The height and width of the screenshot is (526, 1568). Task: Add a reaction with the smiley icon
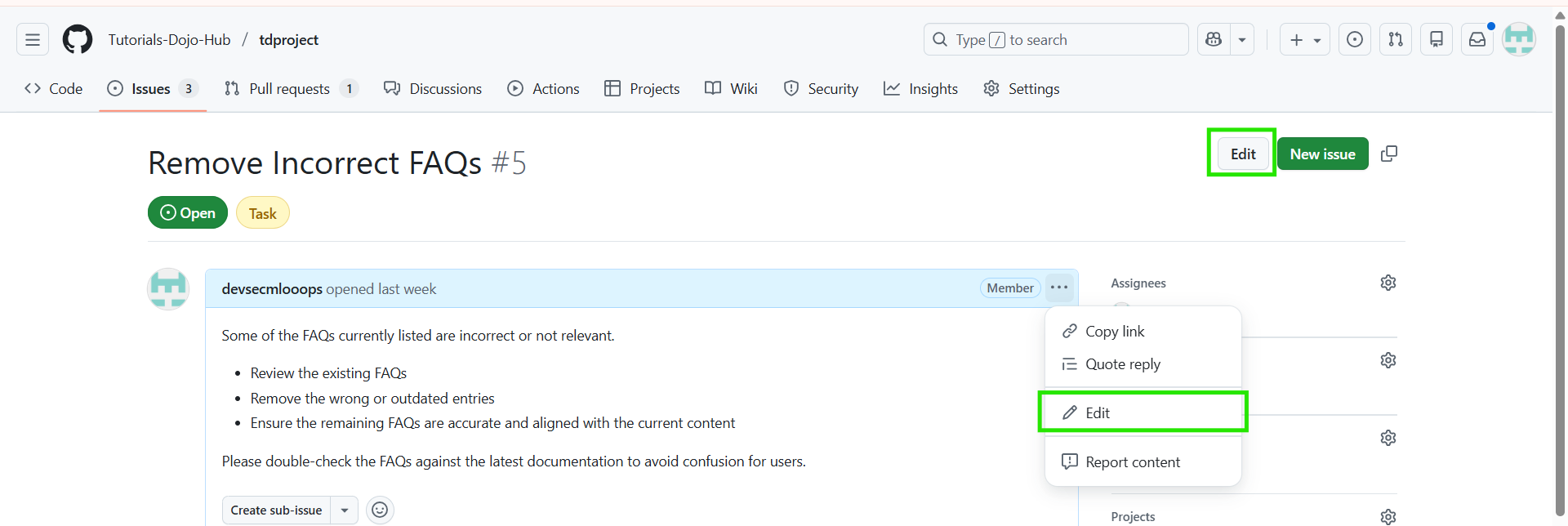[380, 510]
